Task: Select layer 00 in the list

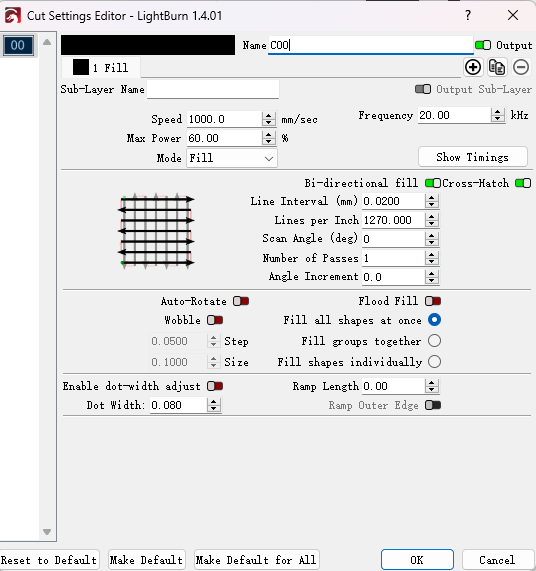Action: (x=18, y=46)
